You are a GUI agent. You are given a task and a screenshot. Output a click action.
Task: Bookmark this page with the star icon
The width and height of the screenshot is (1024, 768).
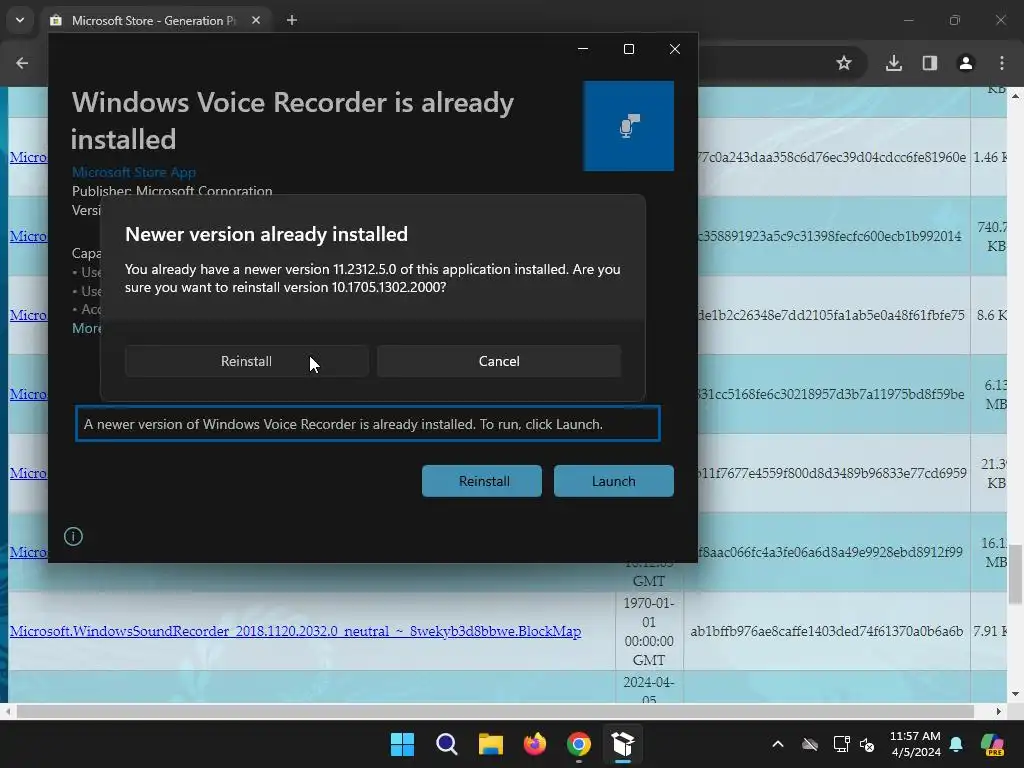coord(844,63)
